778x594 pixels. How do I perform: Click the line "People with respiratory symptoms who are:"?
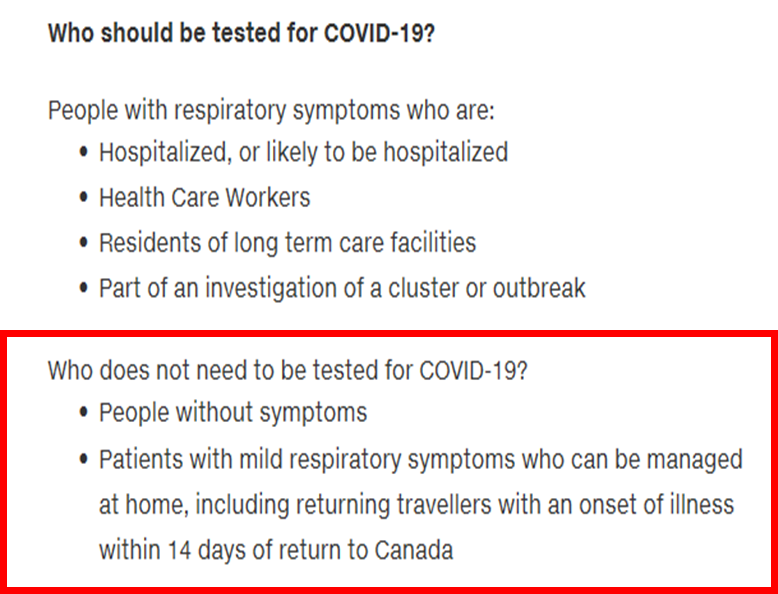(x=271, y=110)
